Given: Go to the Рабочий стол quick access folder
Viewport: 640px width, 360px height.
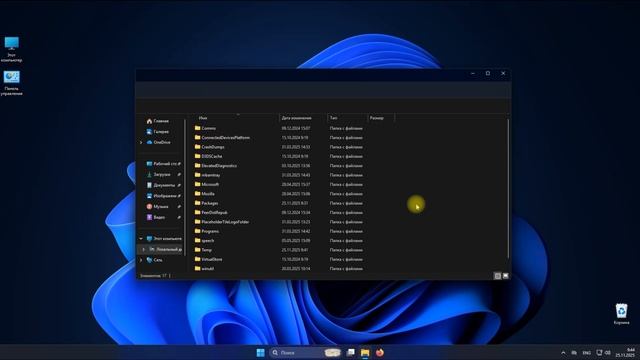Looking at the screenshot, I should tap(162, 164).
